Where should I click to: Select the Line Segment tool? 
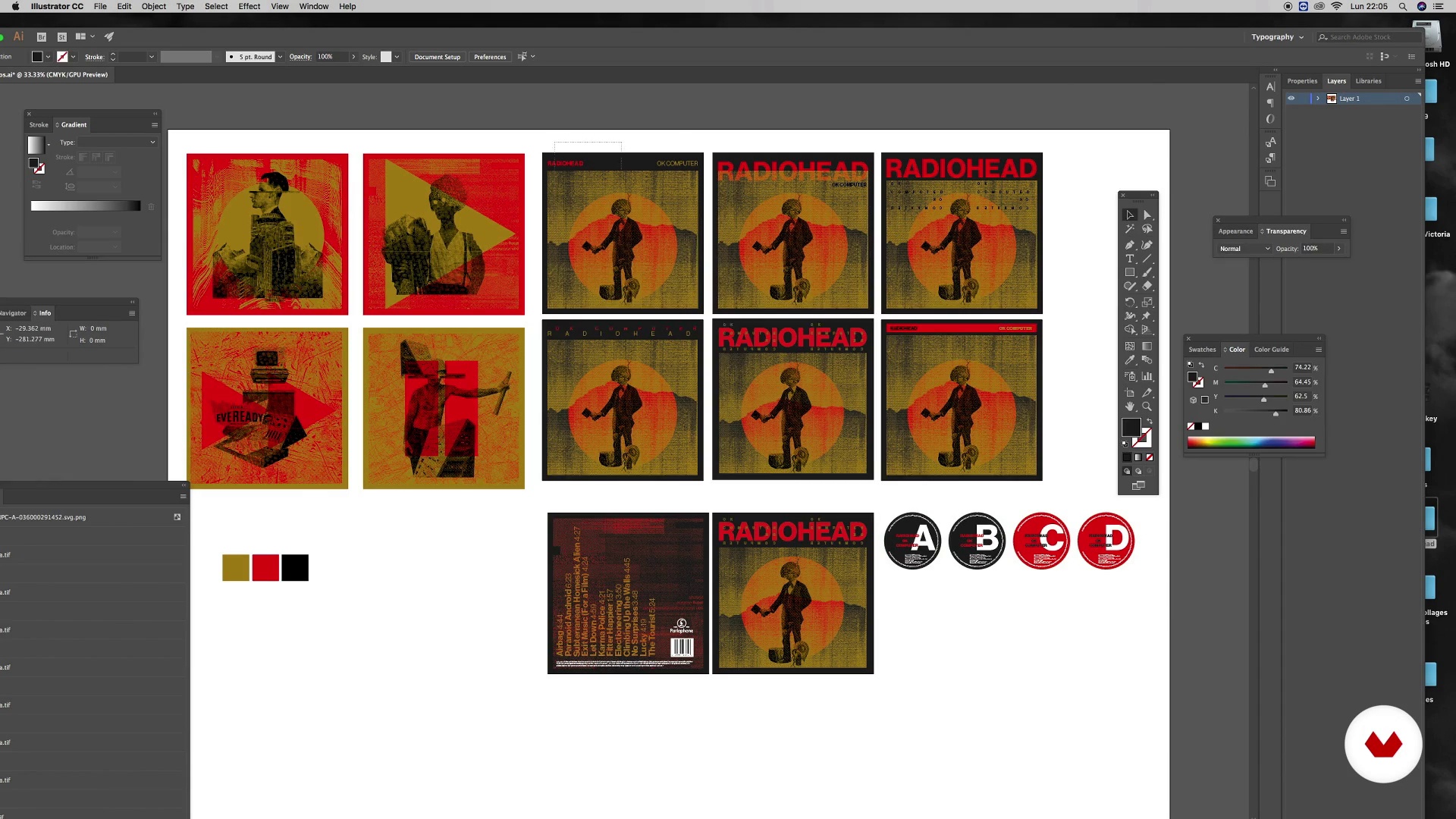(1147, 259)
